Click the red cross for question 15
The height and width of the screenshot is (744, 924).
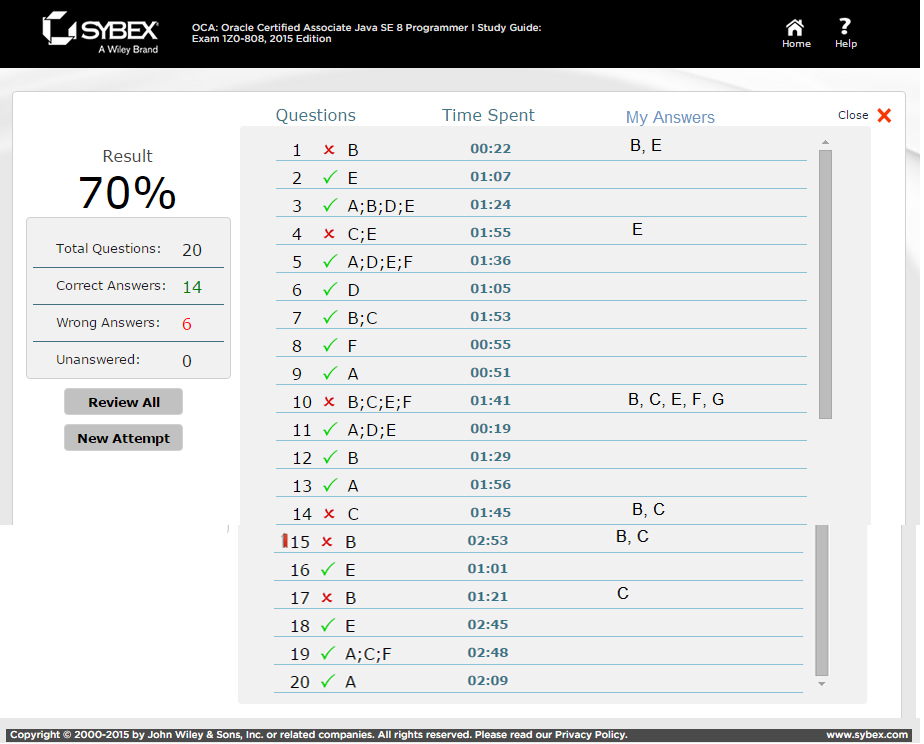tap(326, 541)
